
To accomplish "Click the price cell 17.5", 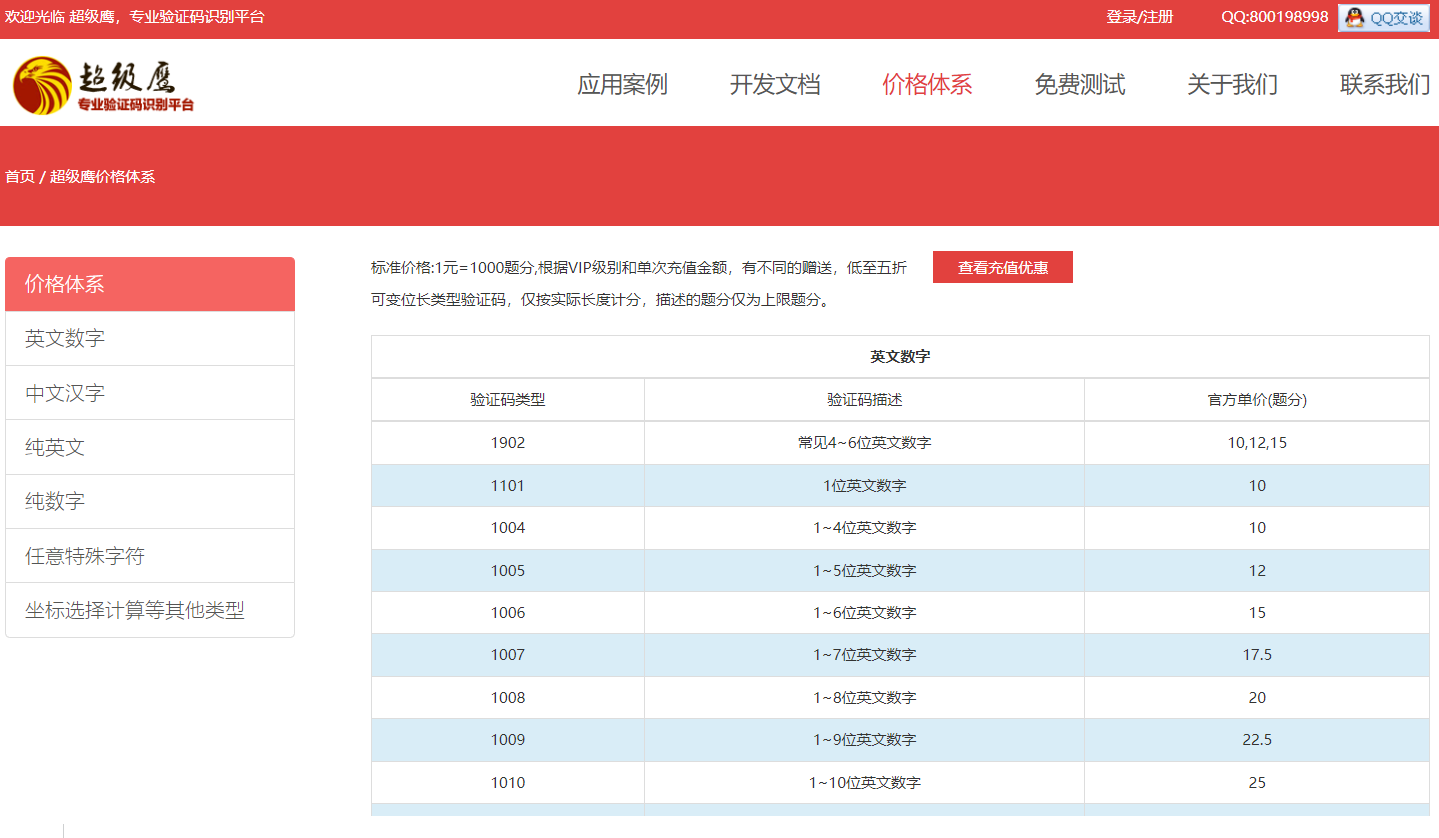I will pos(1257,655).
